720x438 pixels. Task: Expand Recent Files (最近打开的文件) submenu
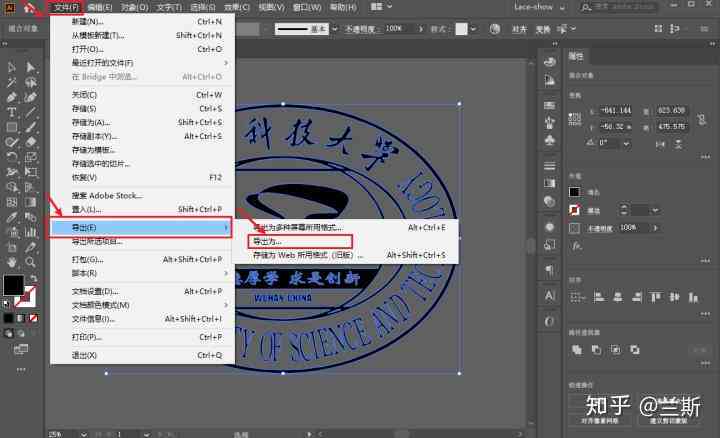coord(142,63)
